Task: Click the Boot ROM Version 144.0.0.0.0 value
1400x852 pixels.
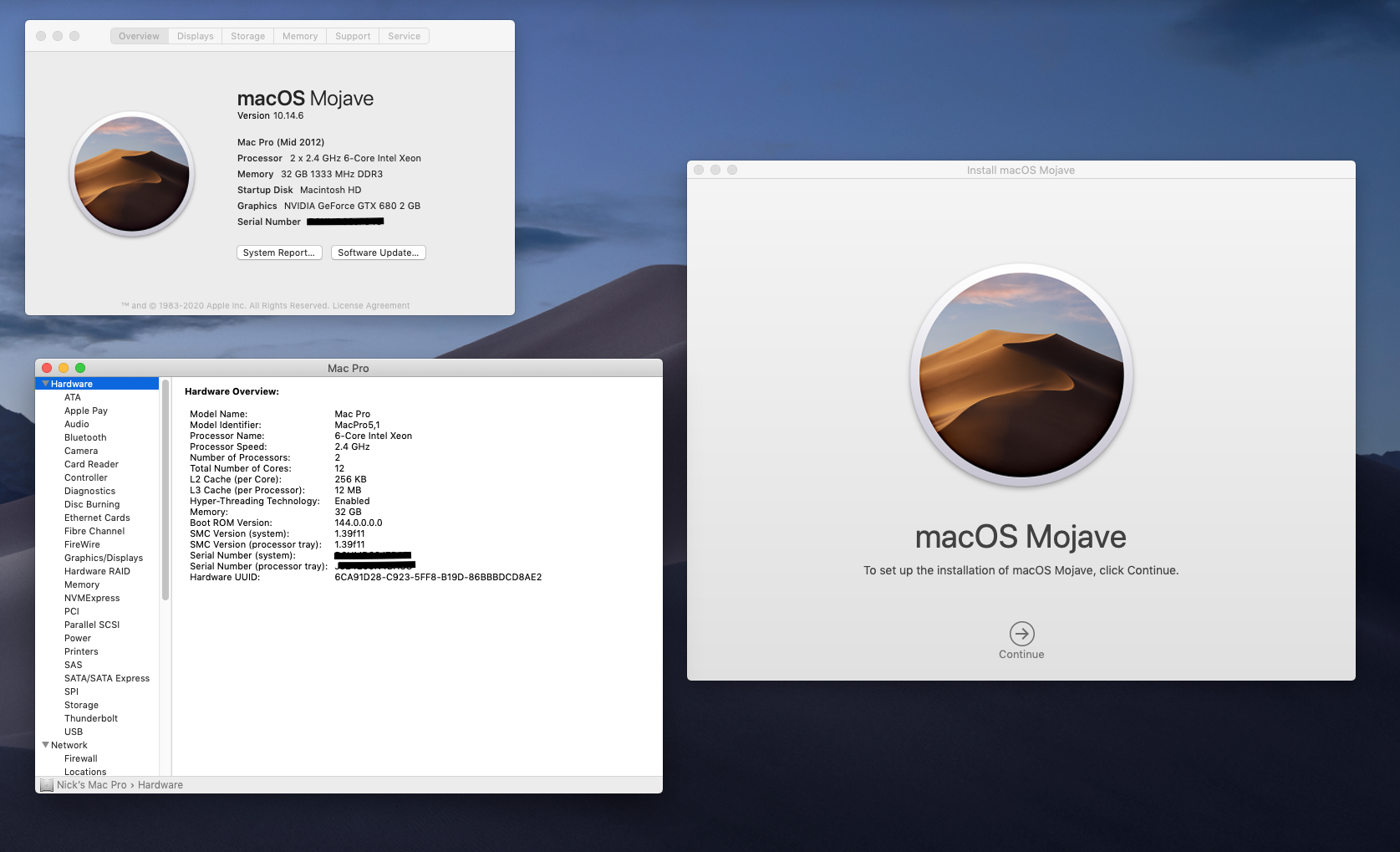Action: 359,523
